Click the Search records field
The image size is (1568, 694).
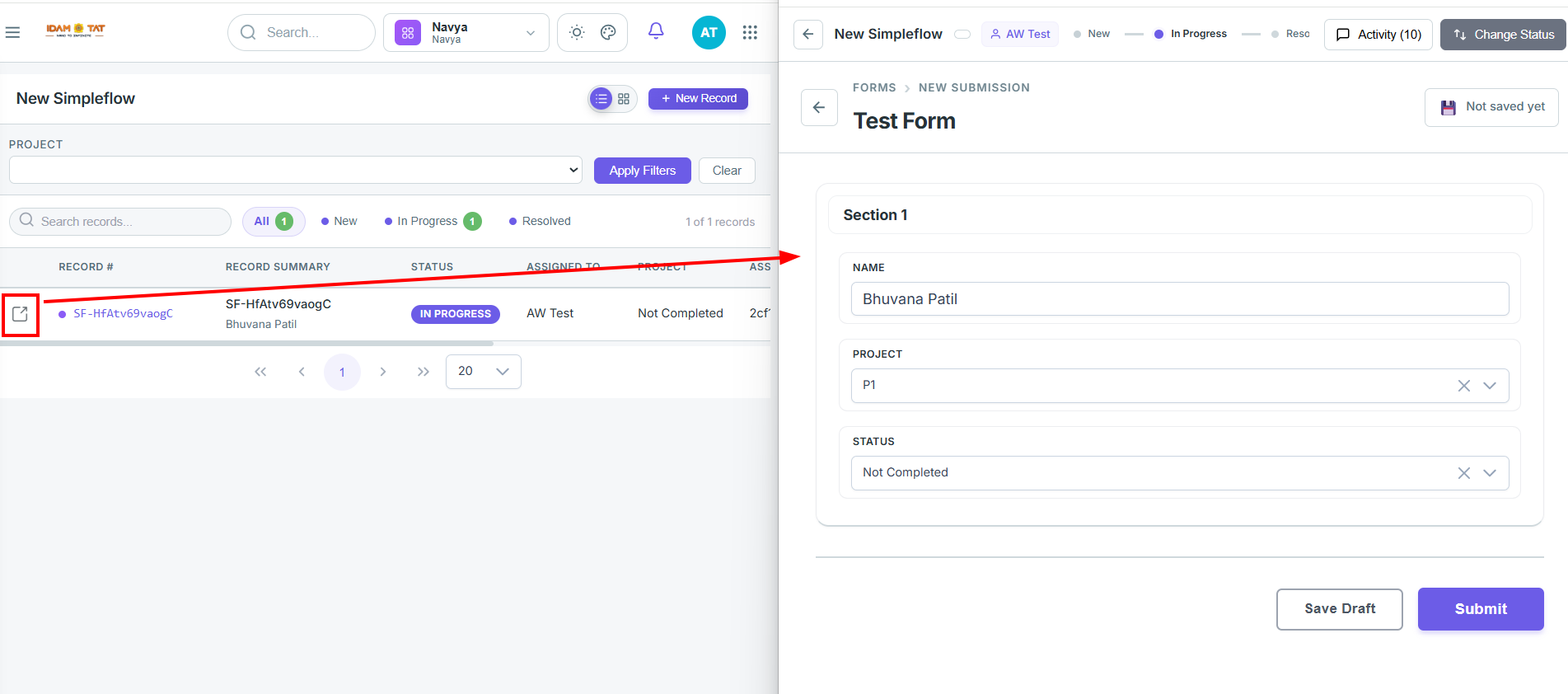(120, 221)
